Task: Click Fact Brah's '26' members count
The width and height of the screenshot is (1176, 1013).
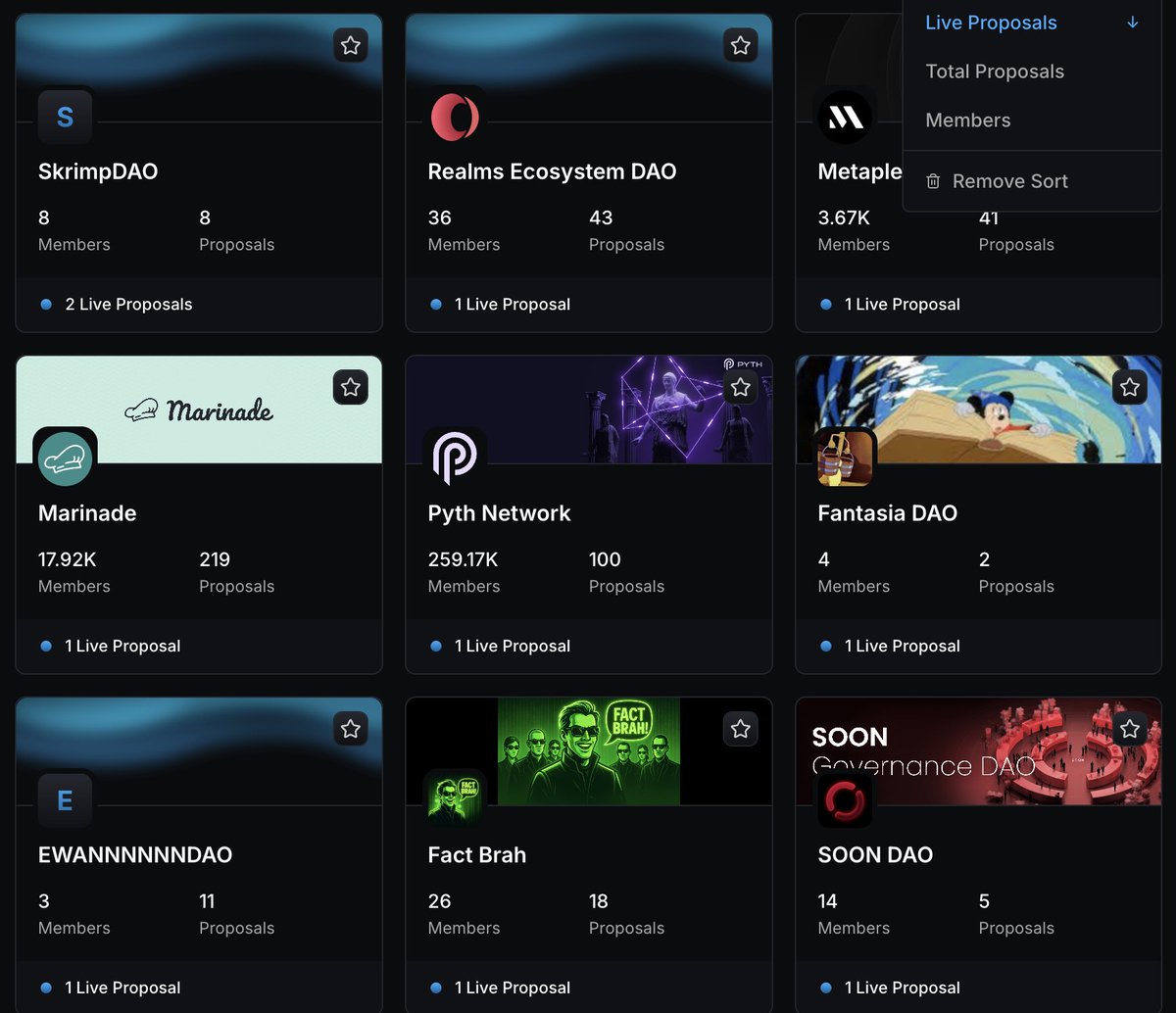Action: (440, 901)
